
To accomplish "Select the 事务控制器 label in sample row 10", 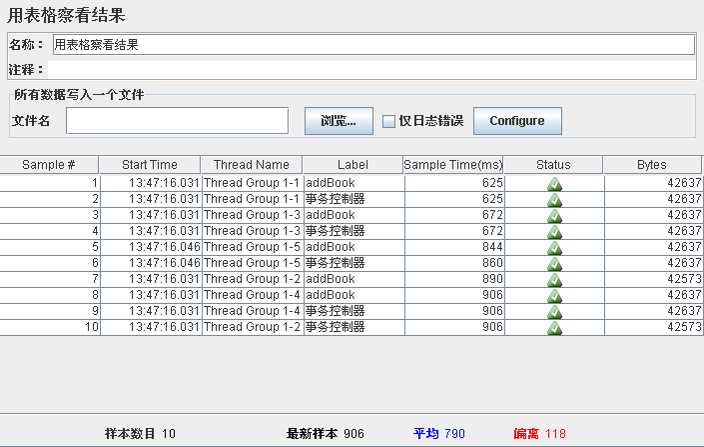I will [335, 327].
